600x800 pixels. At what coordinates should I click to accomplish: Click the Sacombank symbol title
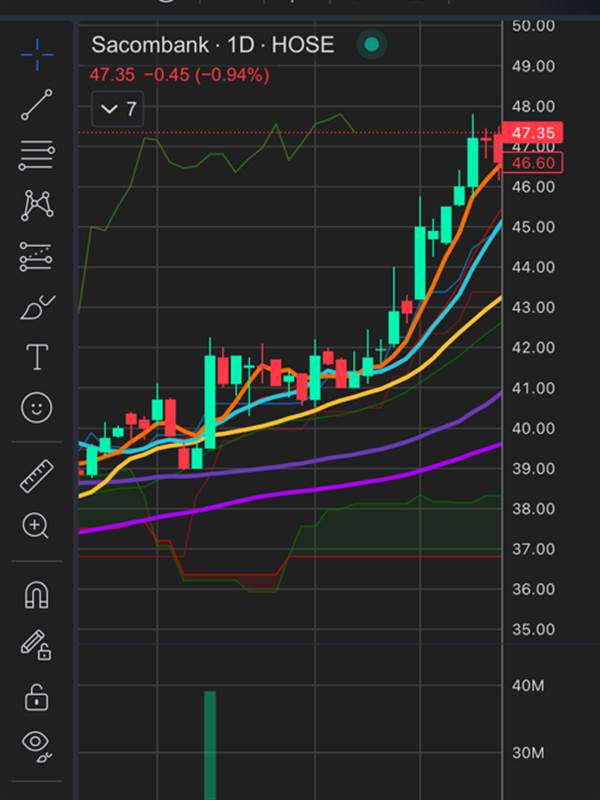point(213,45)
